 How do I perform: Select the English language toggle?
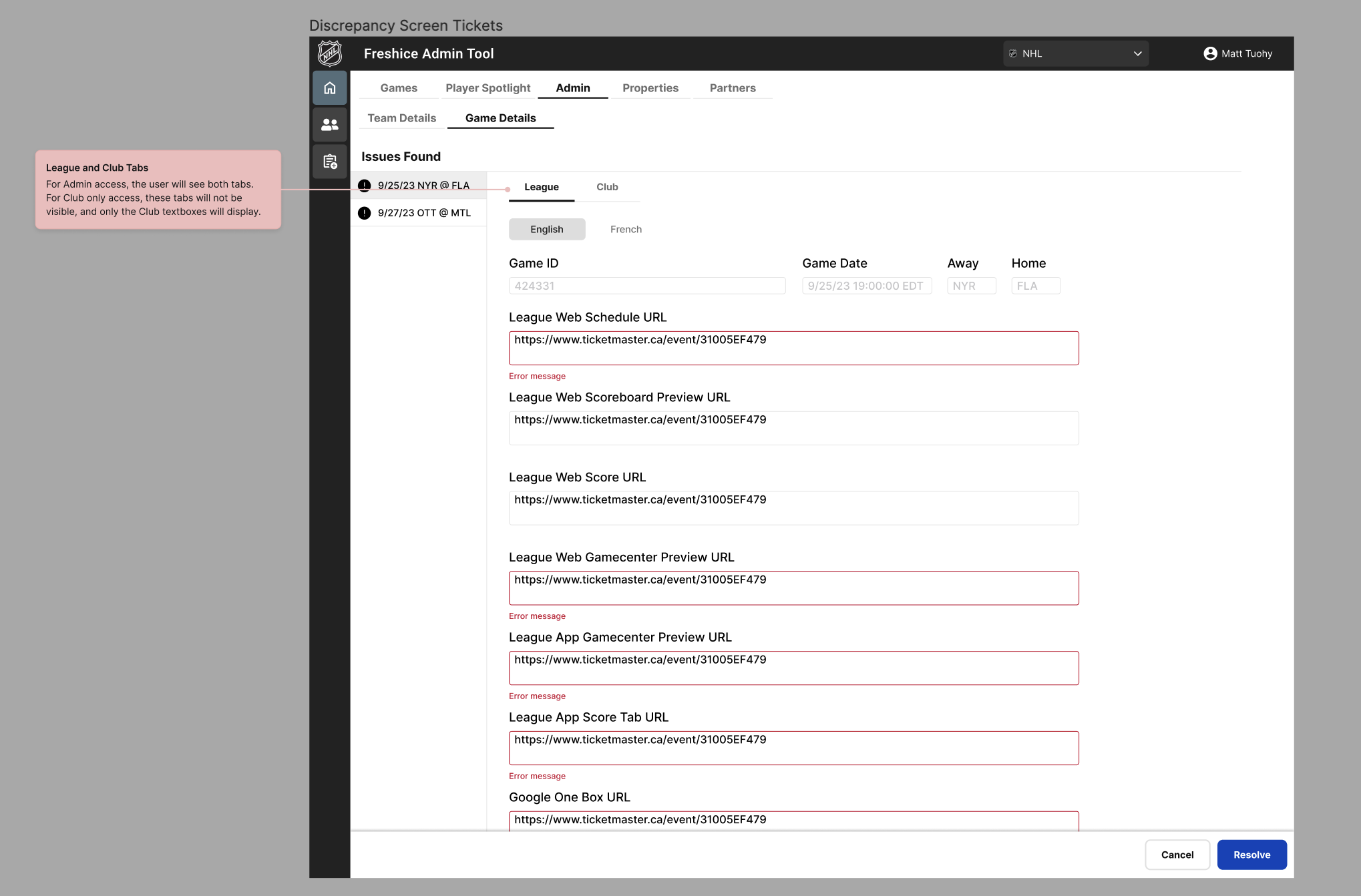click(547, 229)
